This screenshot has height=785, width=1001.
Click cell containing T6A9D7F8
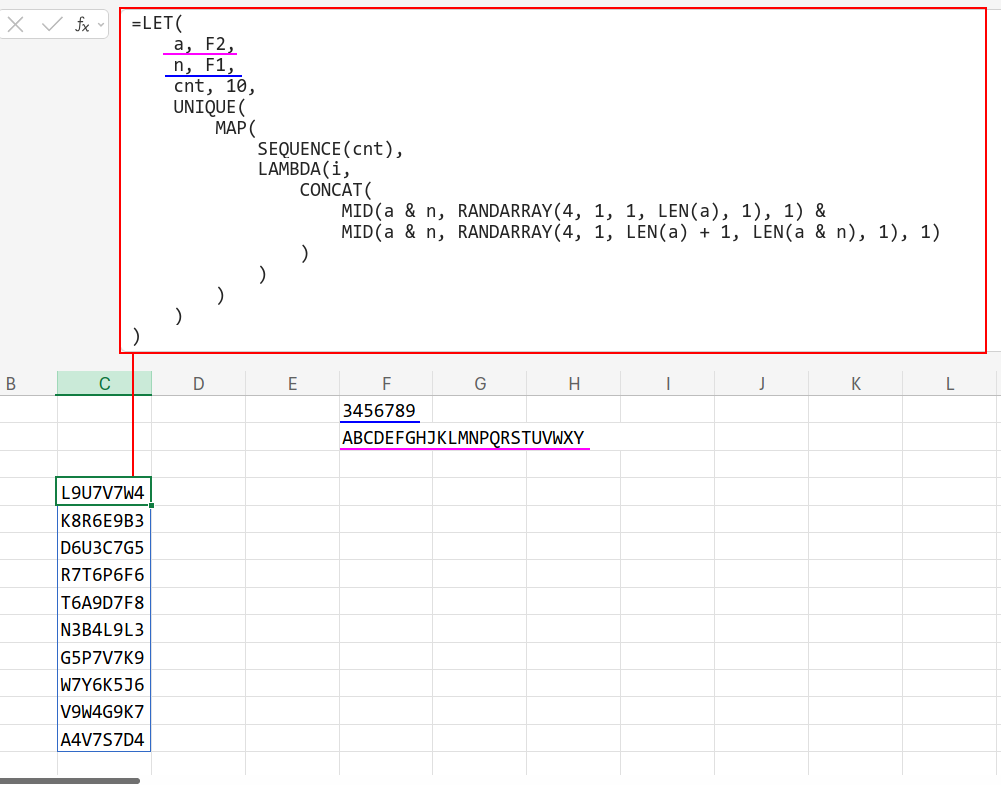pos(103,603)
